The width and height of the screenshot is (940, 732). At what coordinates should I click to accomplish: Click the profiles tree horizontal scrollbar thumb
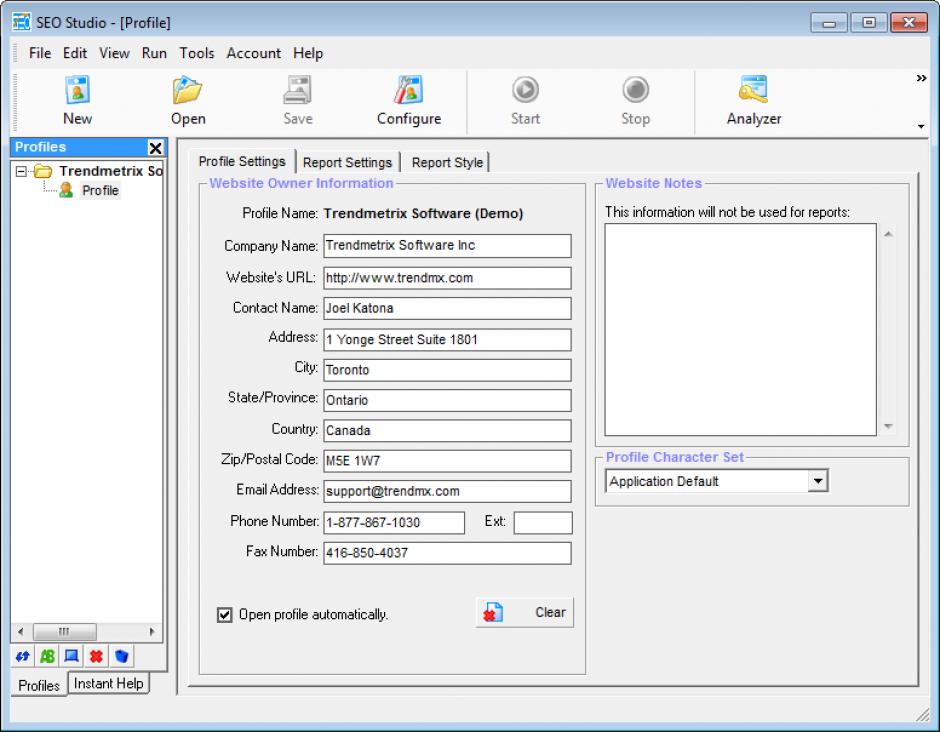(x=64, y=631)
